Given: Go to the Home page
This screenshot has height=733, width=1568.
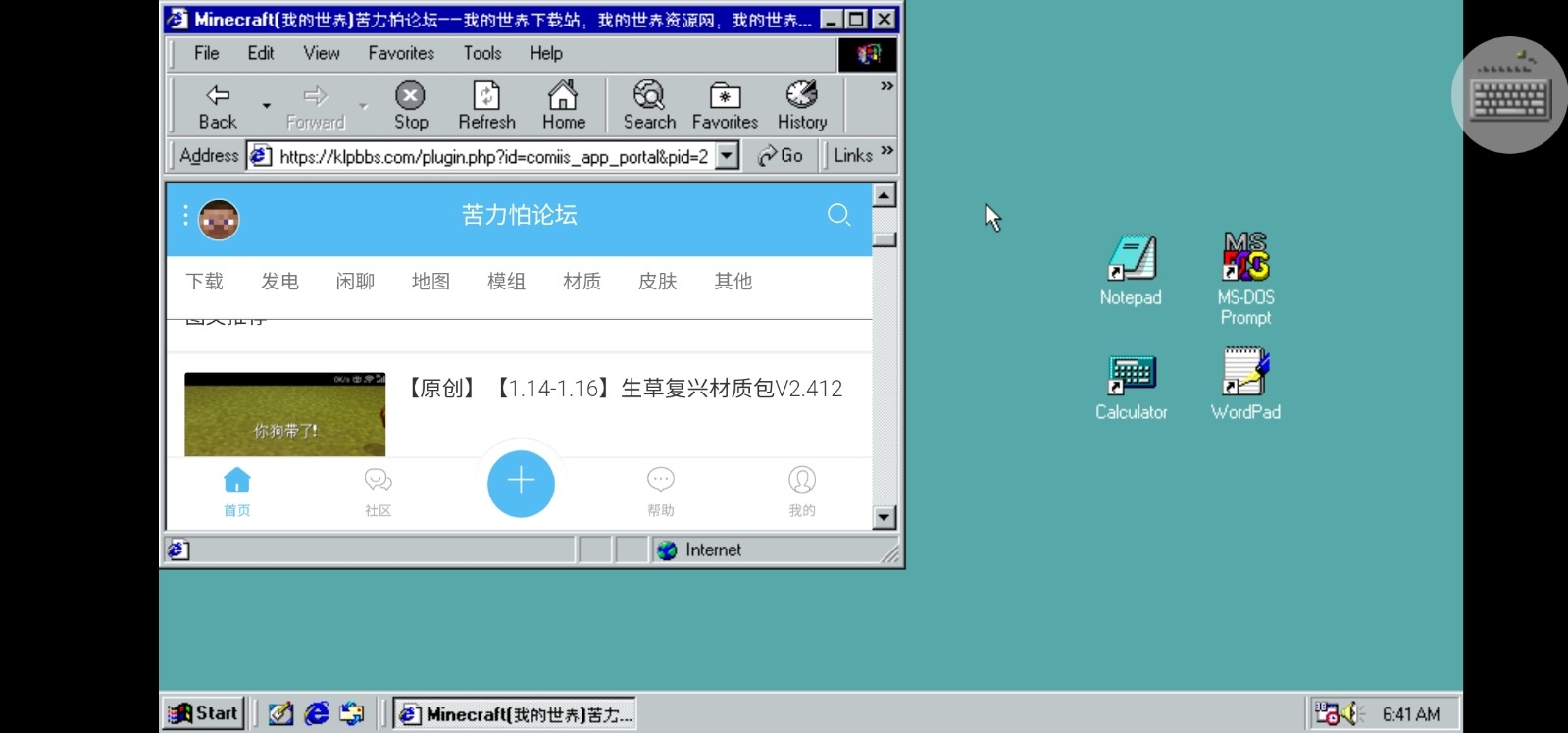Looking at the screenshot, I should click(x=564, y=106).
